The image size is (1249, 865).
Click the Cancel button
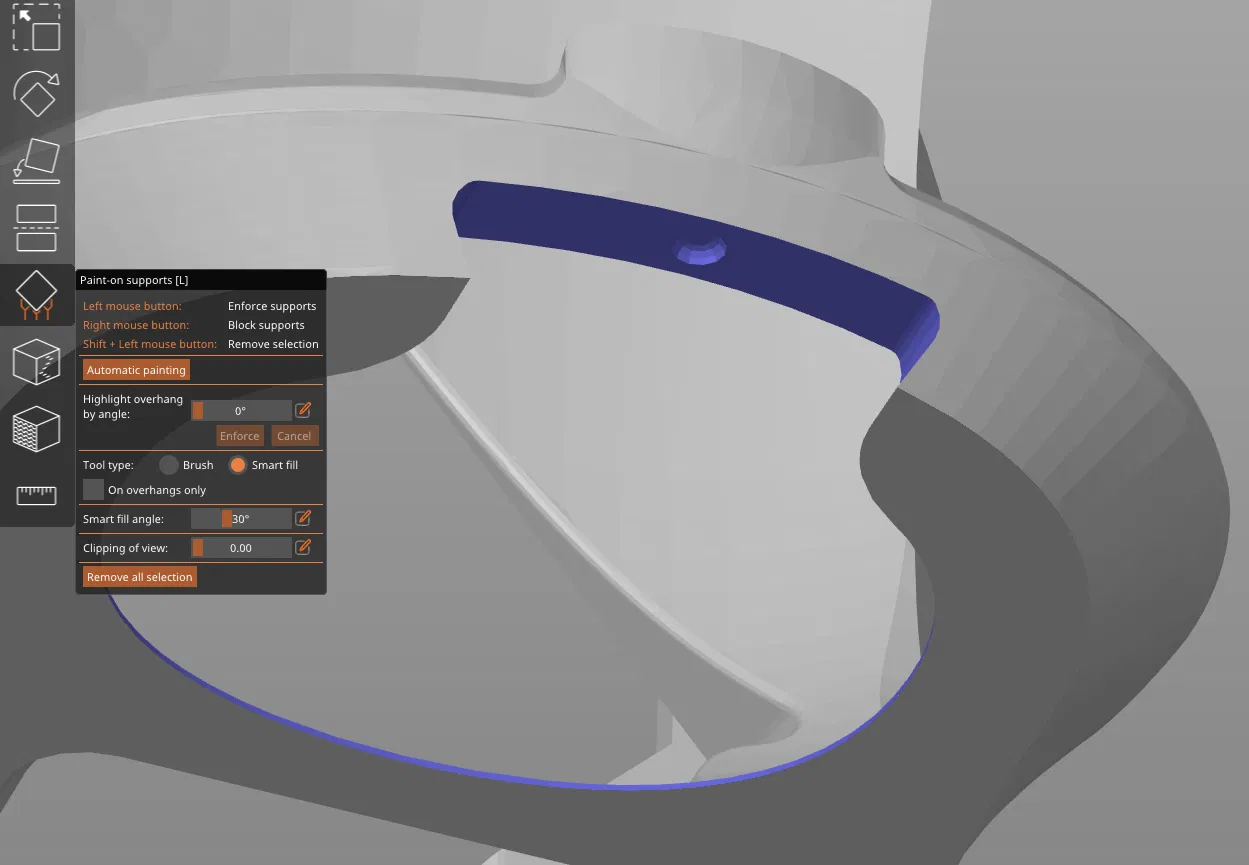tap(294, 436)
